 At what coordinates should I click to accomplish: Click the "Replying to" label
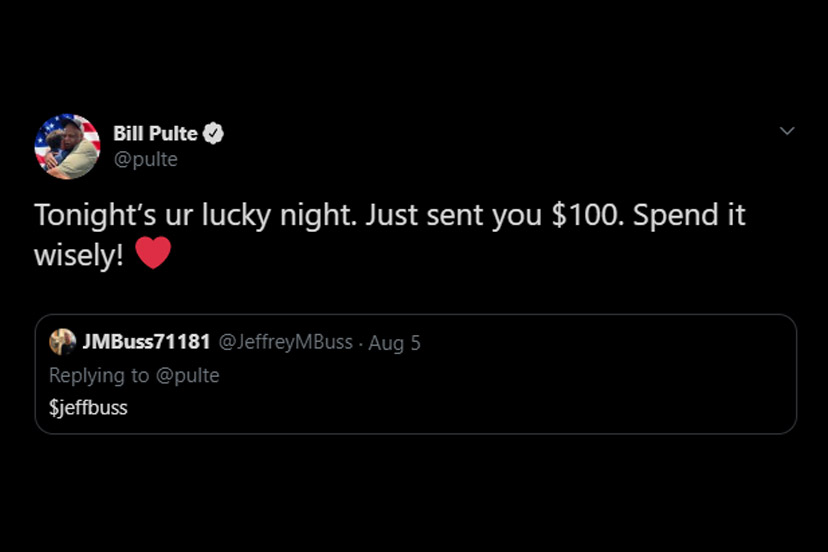coord(97,375)
